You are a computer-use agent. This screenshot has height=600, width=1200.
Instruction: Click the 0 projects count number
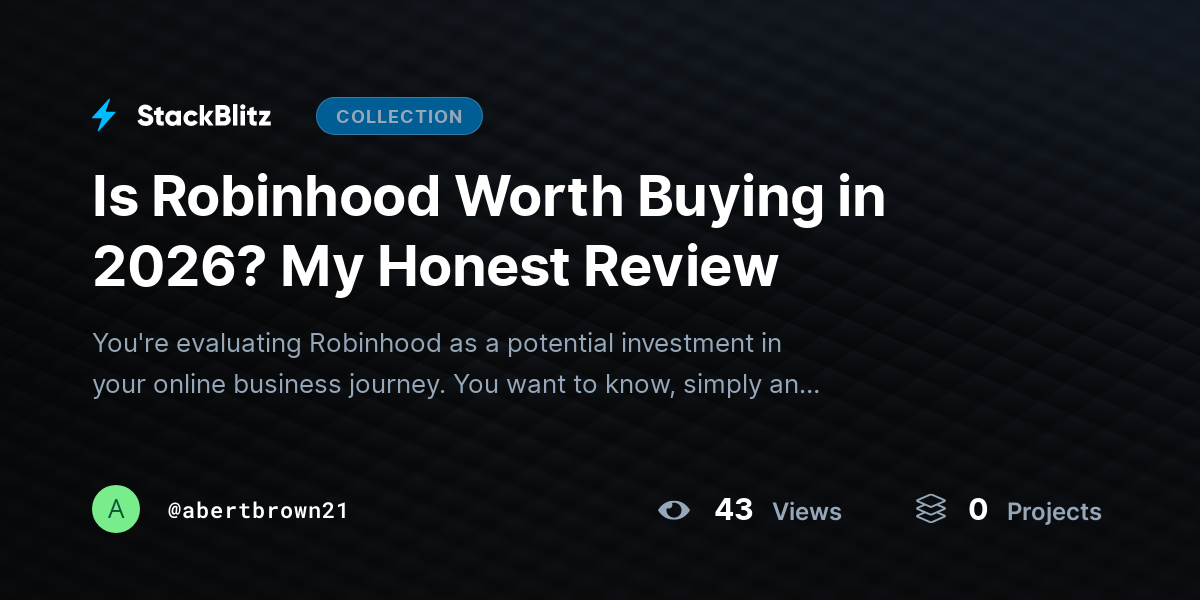pyautogui.click(x=978, y=510)
